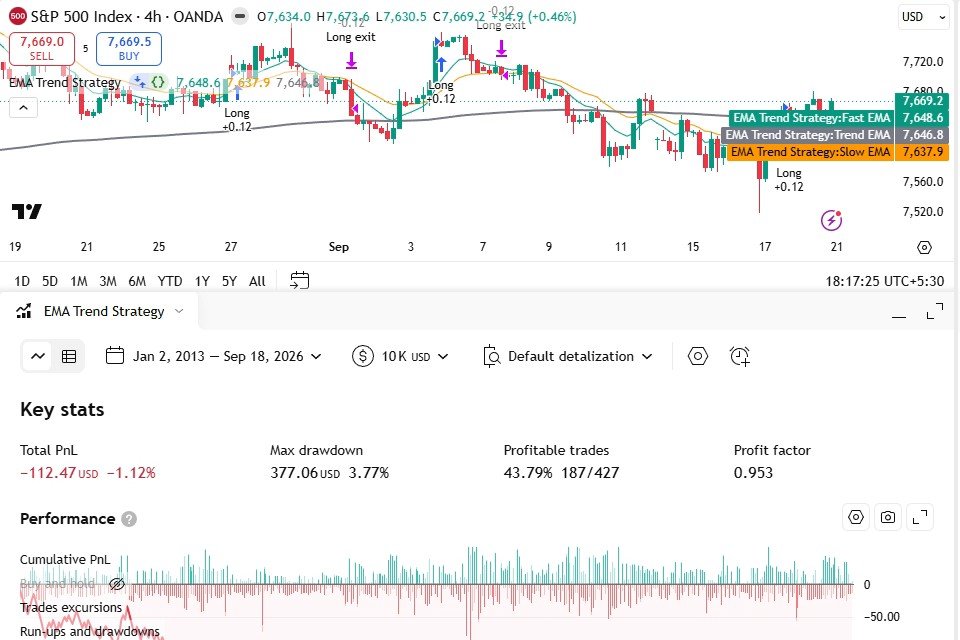This screenshot has height=640, width=960.
Task: Select the YTD time range
Action: coord(170,281)
